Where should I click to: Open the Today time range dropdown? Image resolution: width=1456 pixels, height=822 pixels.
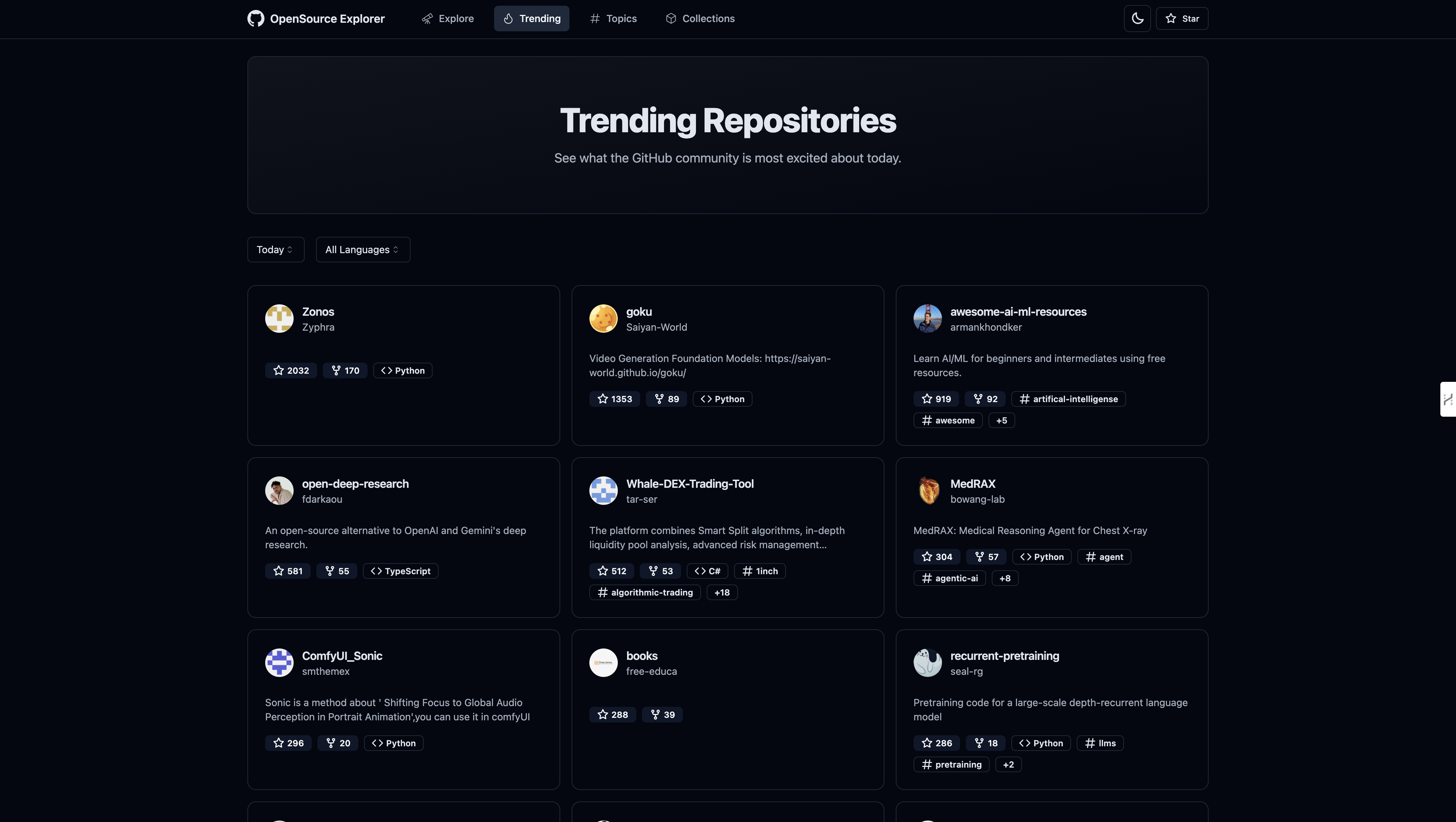(276, 249)
